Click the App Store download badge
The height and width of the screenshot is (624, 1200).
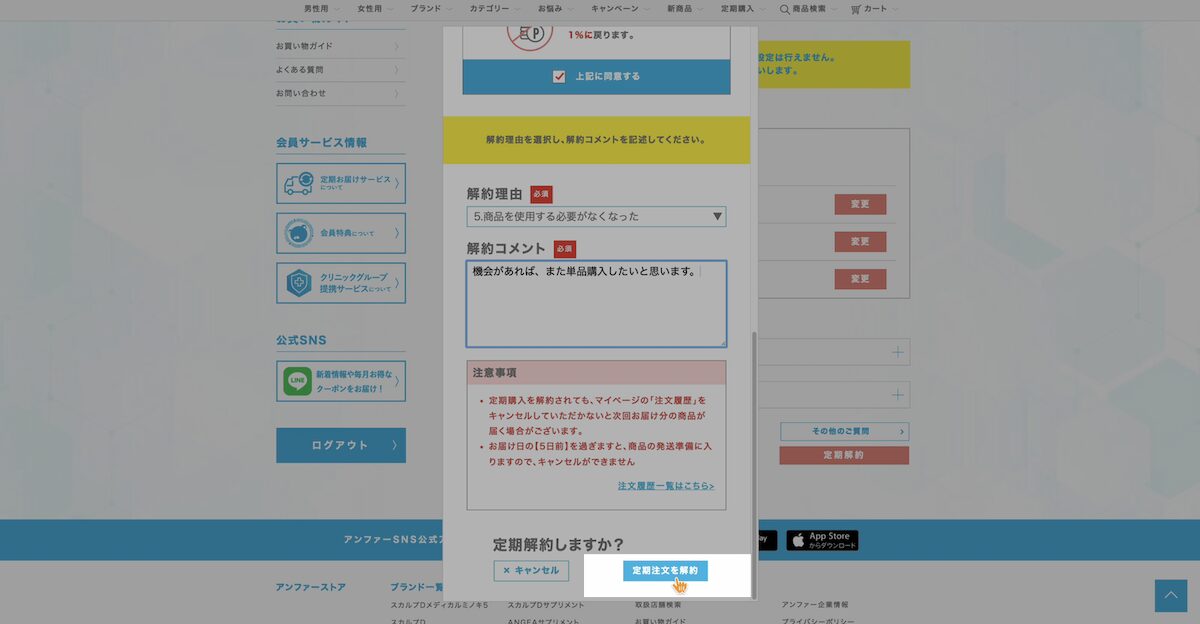(x=820, y=539)
